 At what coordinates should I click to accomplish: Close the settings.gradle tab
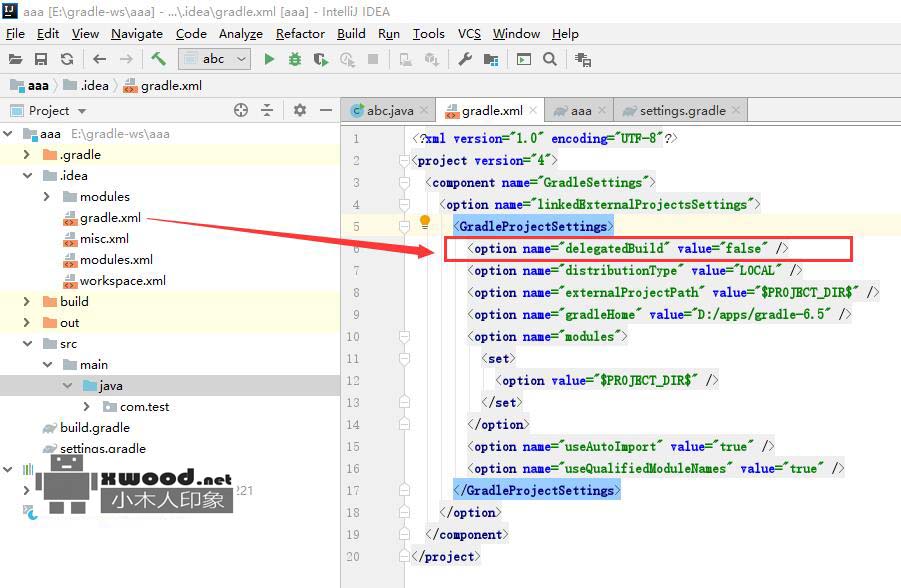[x=736, y=110]
